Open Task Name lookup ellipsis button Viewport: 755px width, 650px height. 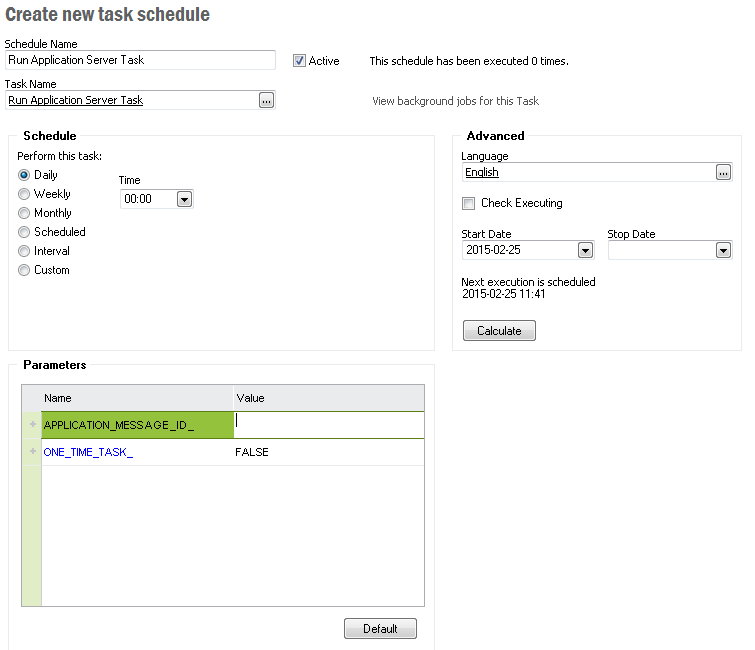266,100
